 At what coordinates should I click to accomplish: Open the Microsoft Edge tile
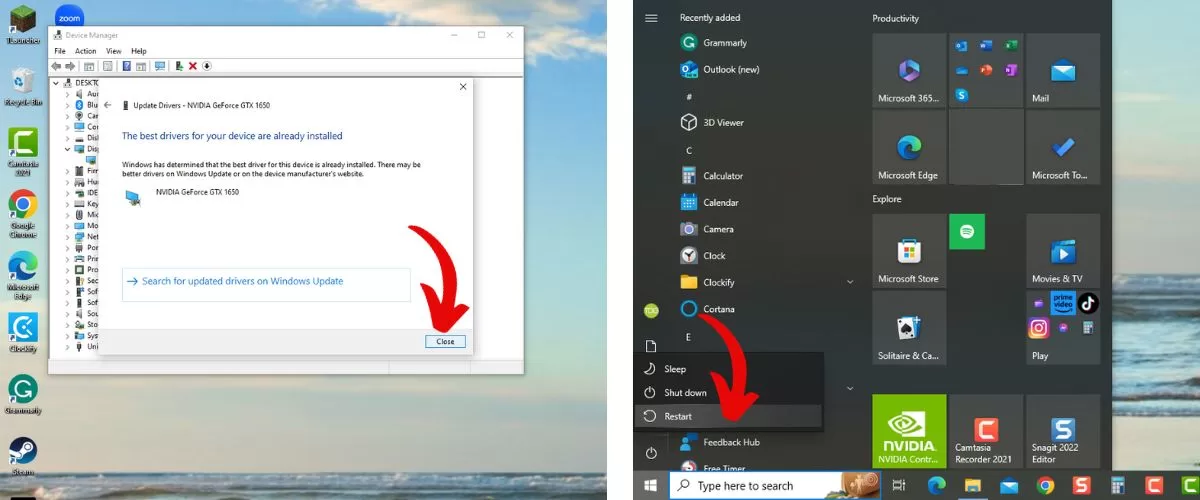[x=909, y=147]
